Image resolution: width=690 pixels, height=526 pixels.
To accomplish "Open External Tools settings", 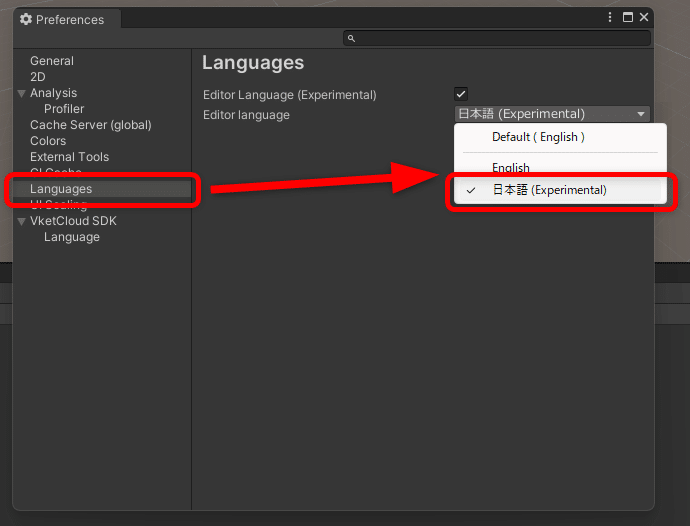I will [70, 157].
